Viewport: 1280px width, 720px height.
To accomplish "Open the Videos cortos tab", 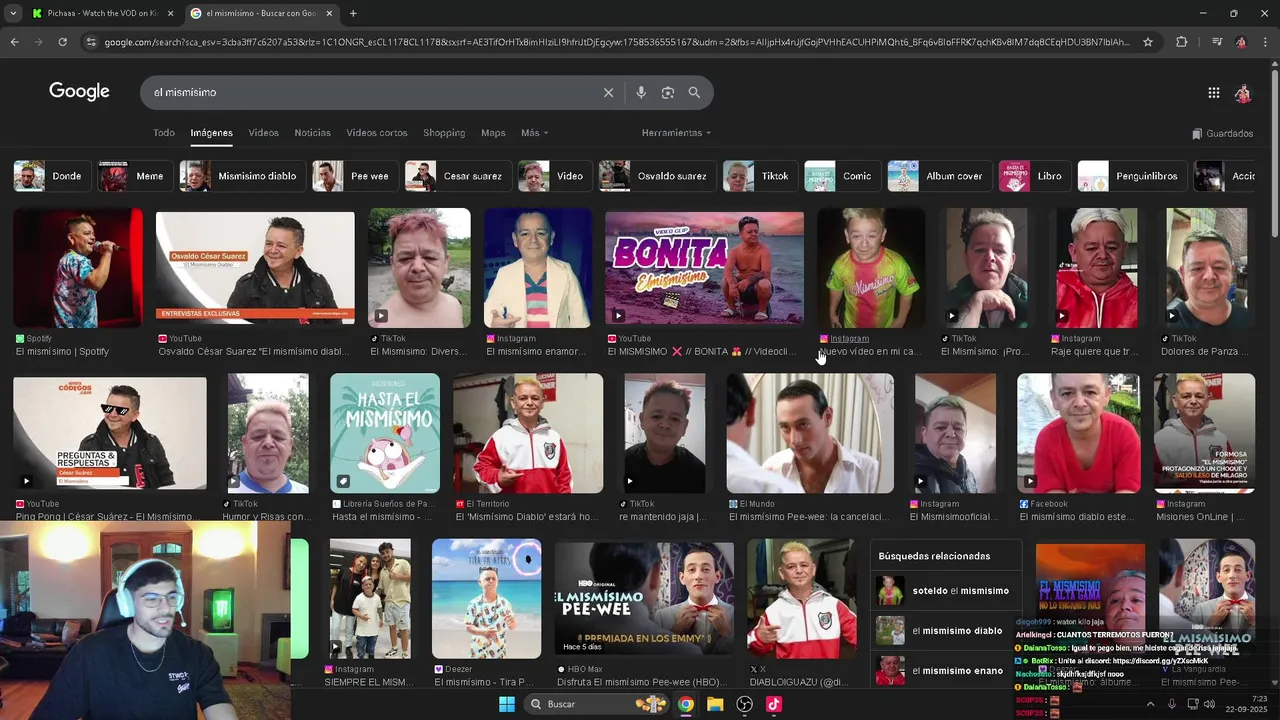I will coord(377,133).
